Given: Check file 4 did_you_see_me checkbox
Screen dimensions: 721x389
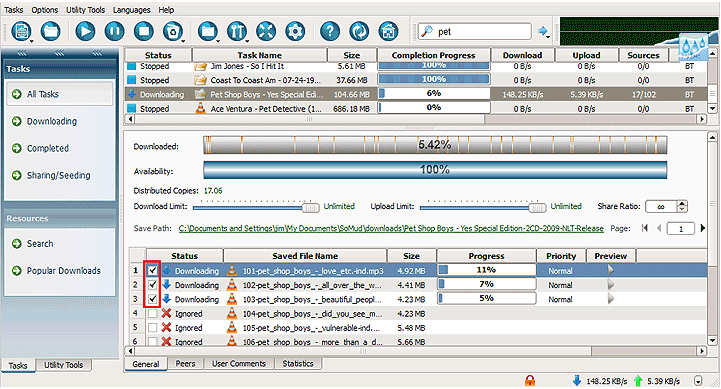Looking at the screenshot, I should tap(153, 314).
